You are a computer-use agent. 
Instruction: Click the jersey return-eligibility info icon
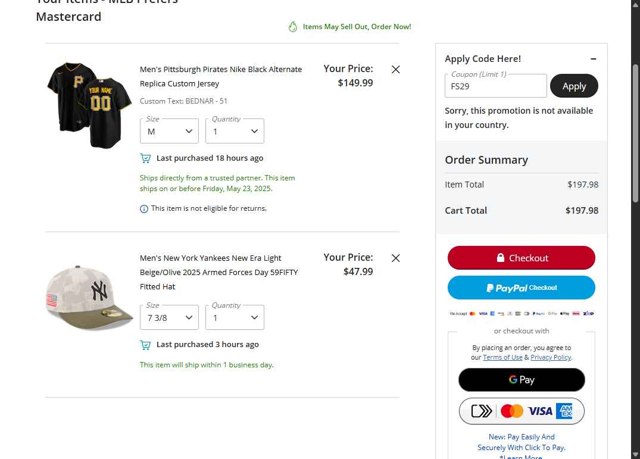click(x=144, y=209)
